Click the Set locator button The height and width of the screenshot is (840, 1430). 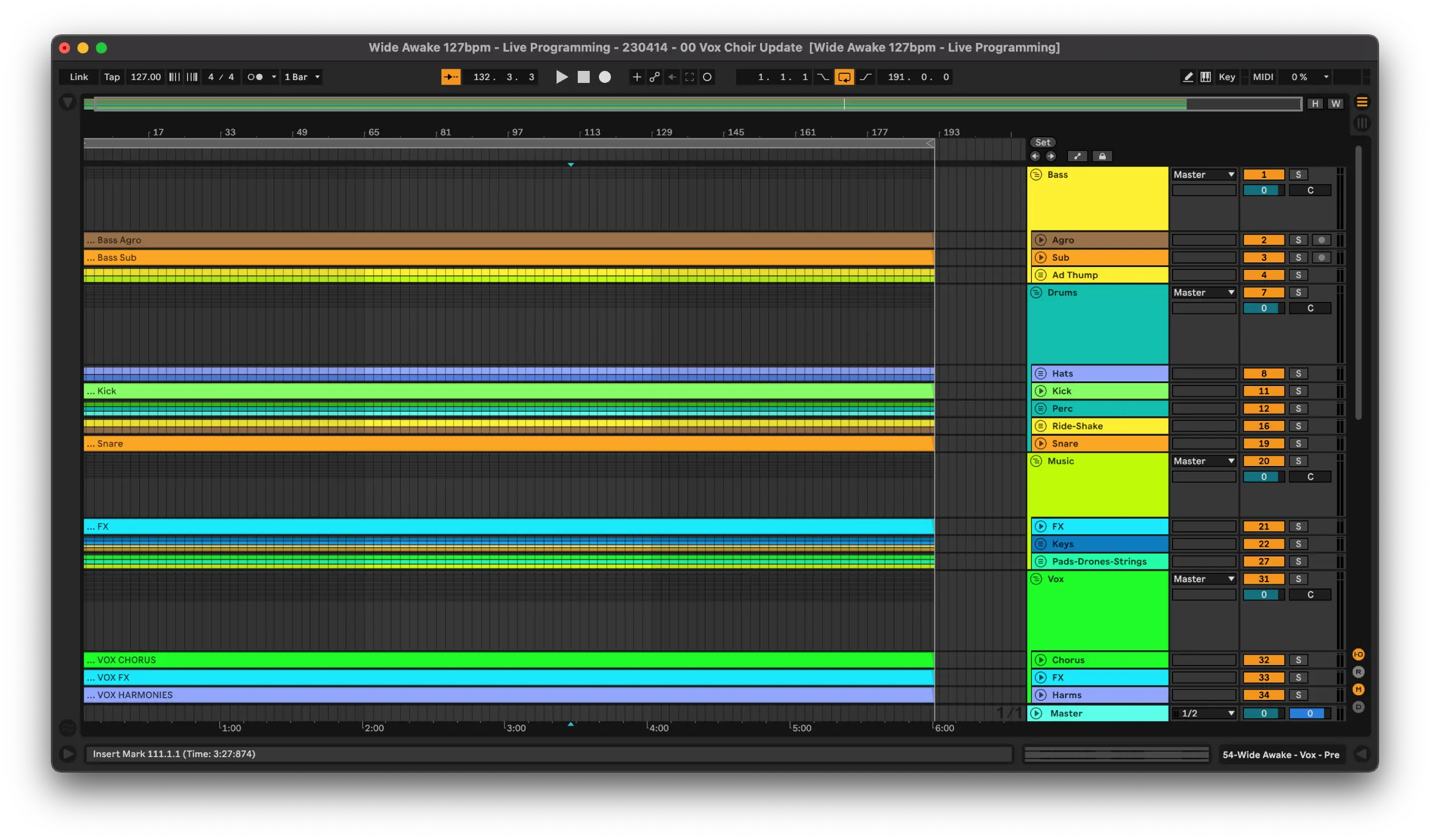[1042, 143]
